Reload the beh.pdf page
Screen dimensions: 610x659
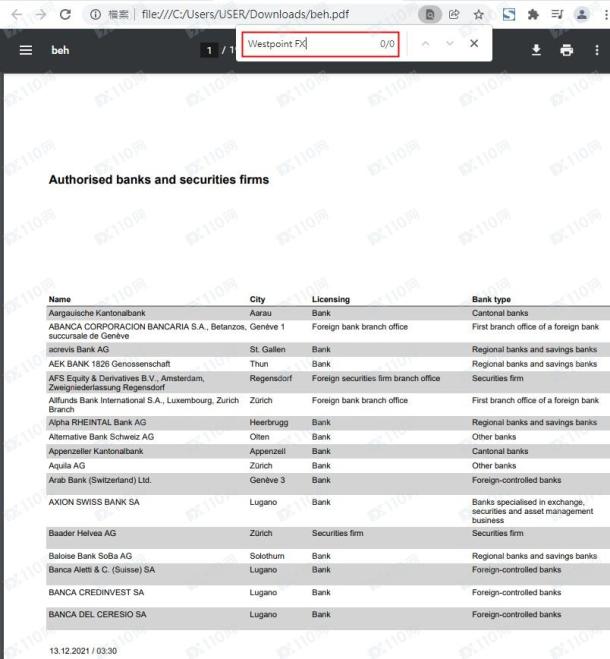click(x=65, y=15)
